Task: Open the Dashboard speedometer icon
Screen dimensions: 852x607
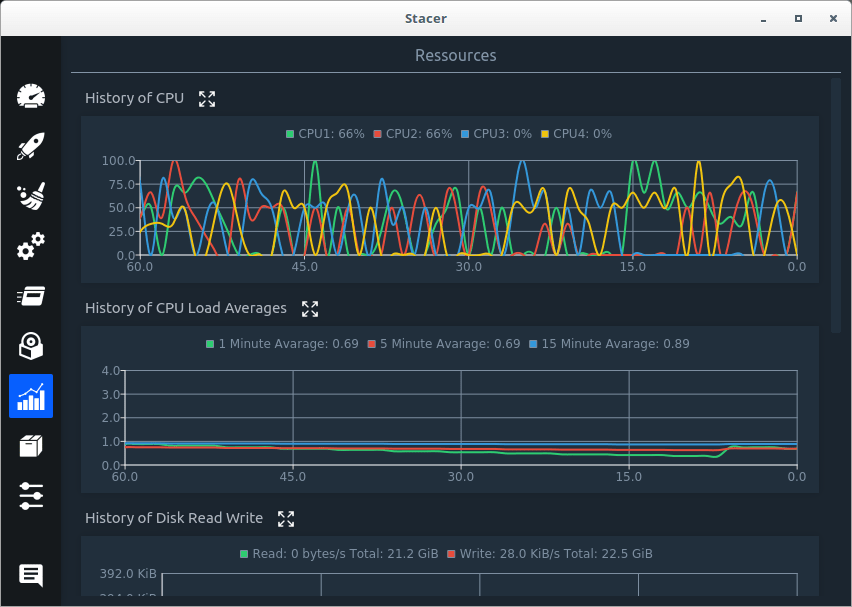Action: click(31, 96)
